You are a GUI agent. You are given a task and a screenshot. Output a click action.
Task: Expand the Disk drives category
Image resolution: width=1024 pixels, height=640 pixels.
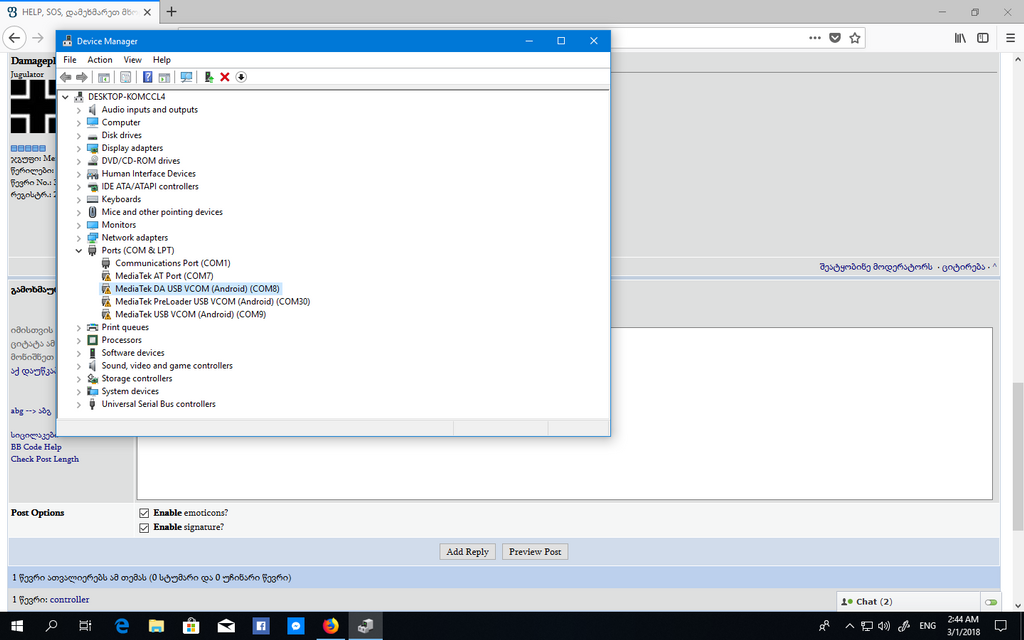pos(79,135)
